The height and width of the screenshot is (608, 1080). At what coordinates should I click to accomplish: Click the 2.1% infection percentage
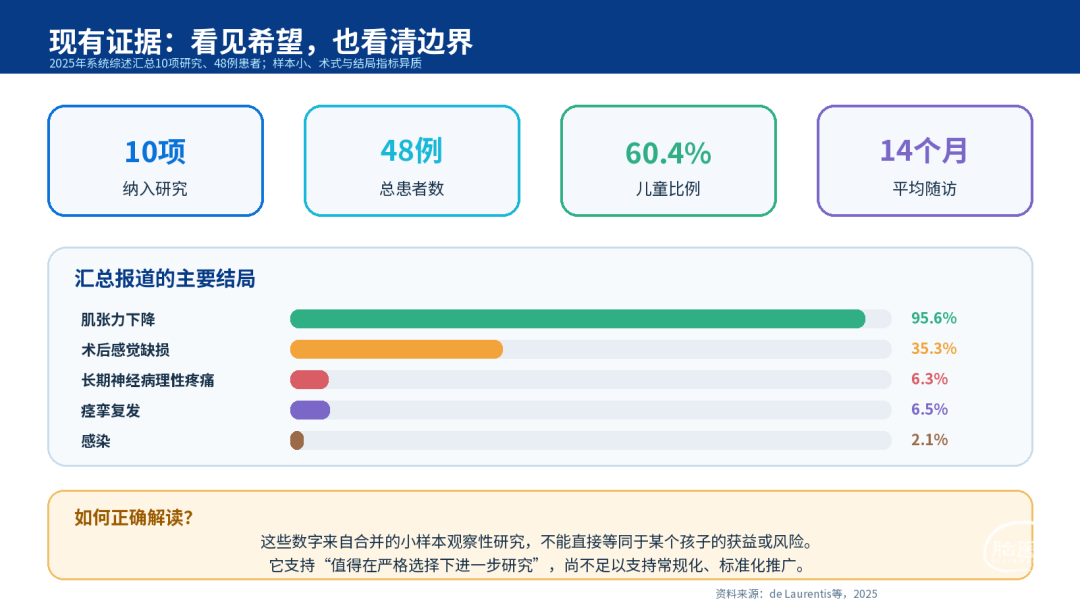[x=929, y=439]
